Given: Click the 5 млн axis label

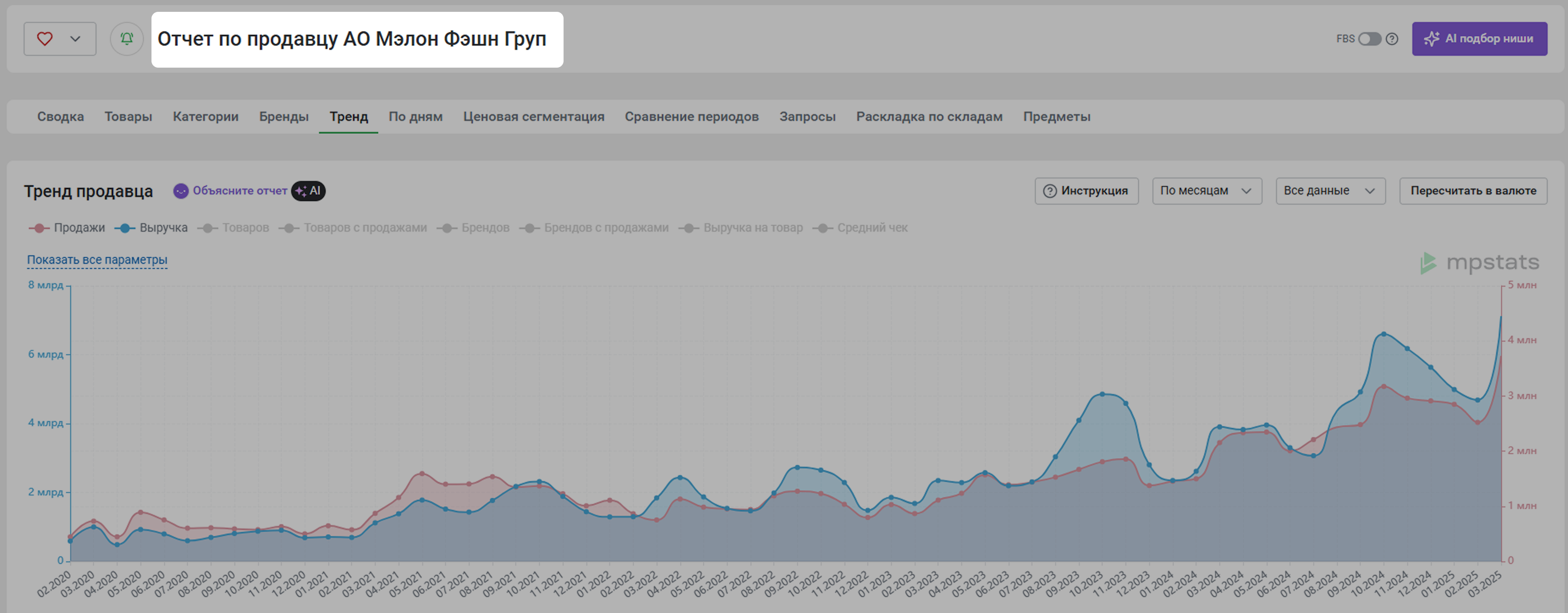Looking at the screenshot, I should point(1522,285).
